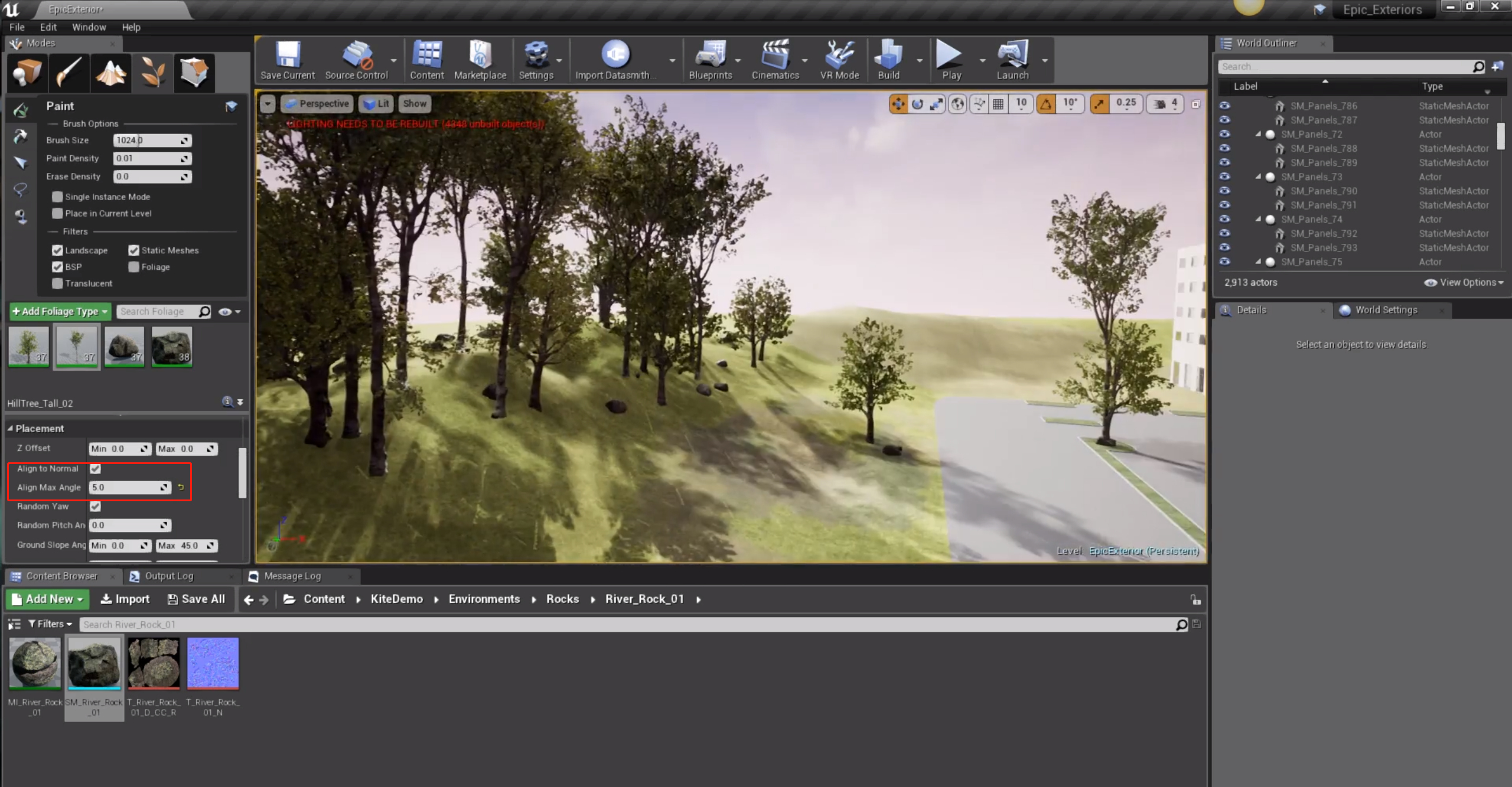Select the foliage Select tool icon

(x=21, y=163)
